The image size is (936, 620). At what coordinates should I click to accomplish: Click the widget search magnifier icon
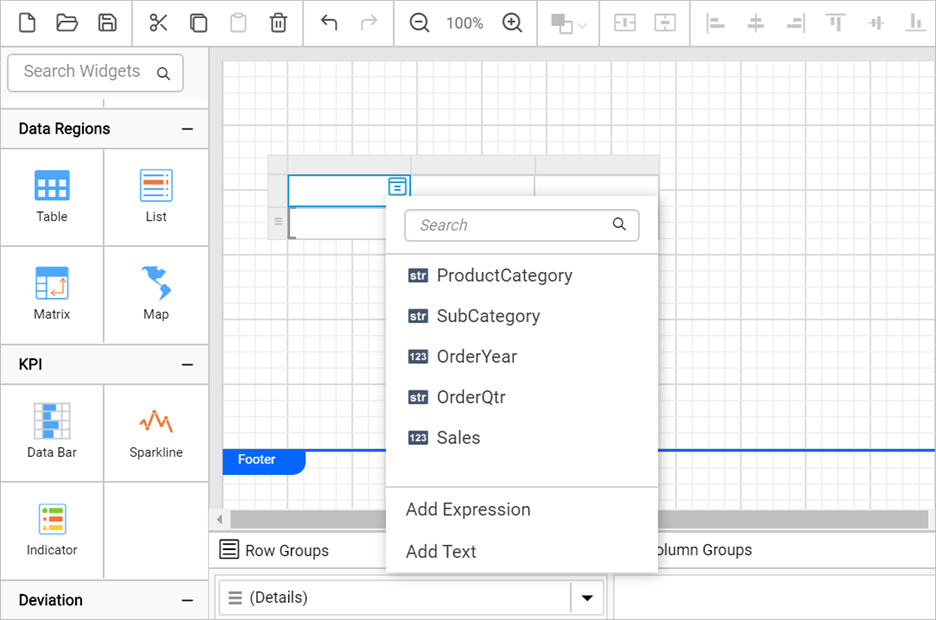point(163,73)
